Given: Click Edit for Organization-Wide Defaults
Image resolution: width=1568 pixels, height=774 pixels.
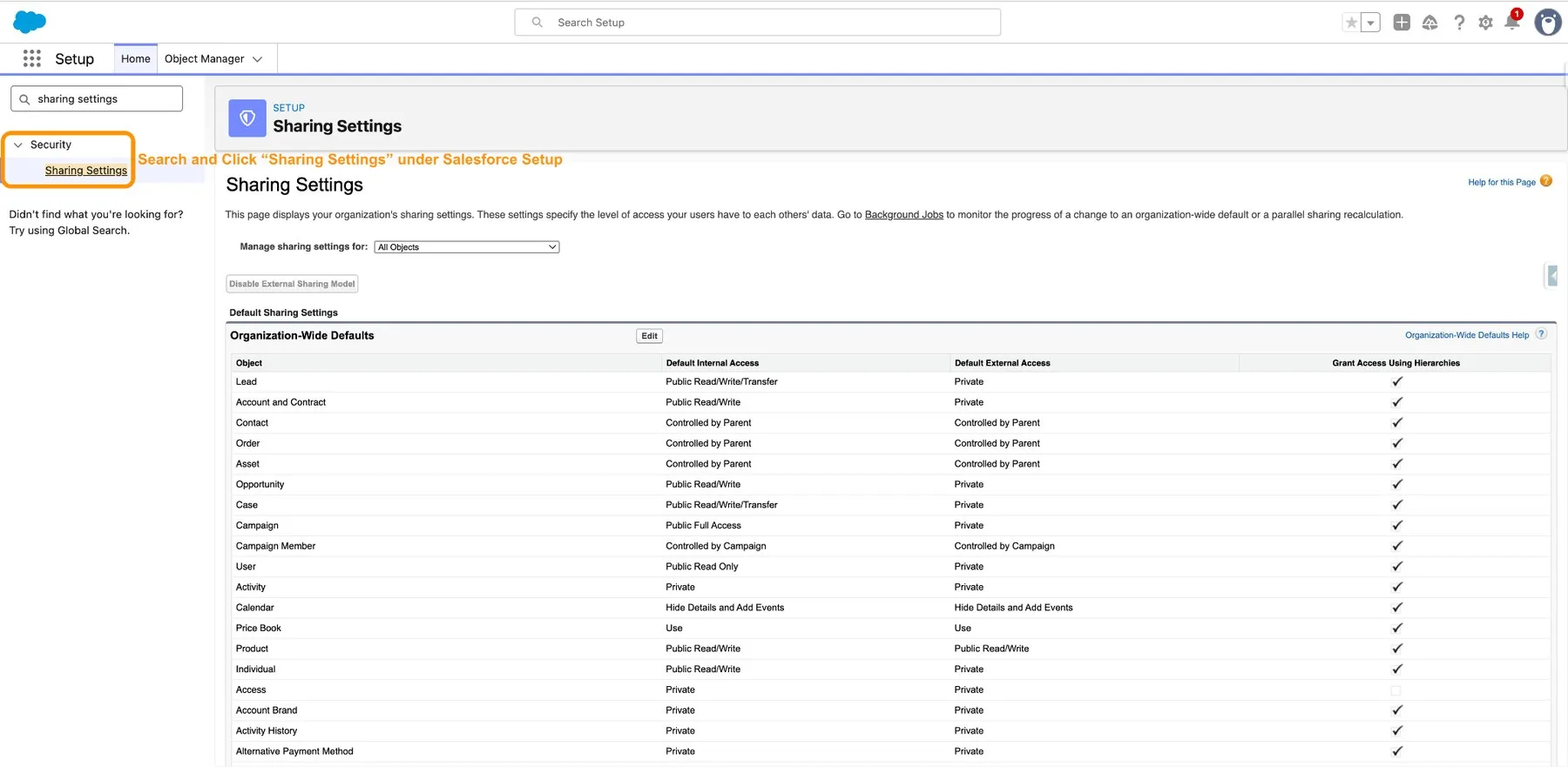Looking at the screenshot, I should pos(650,336).
